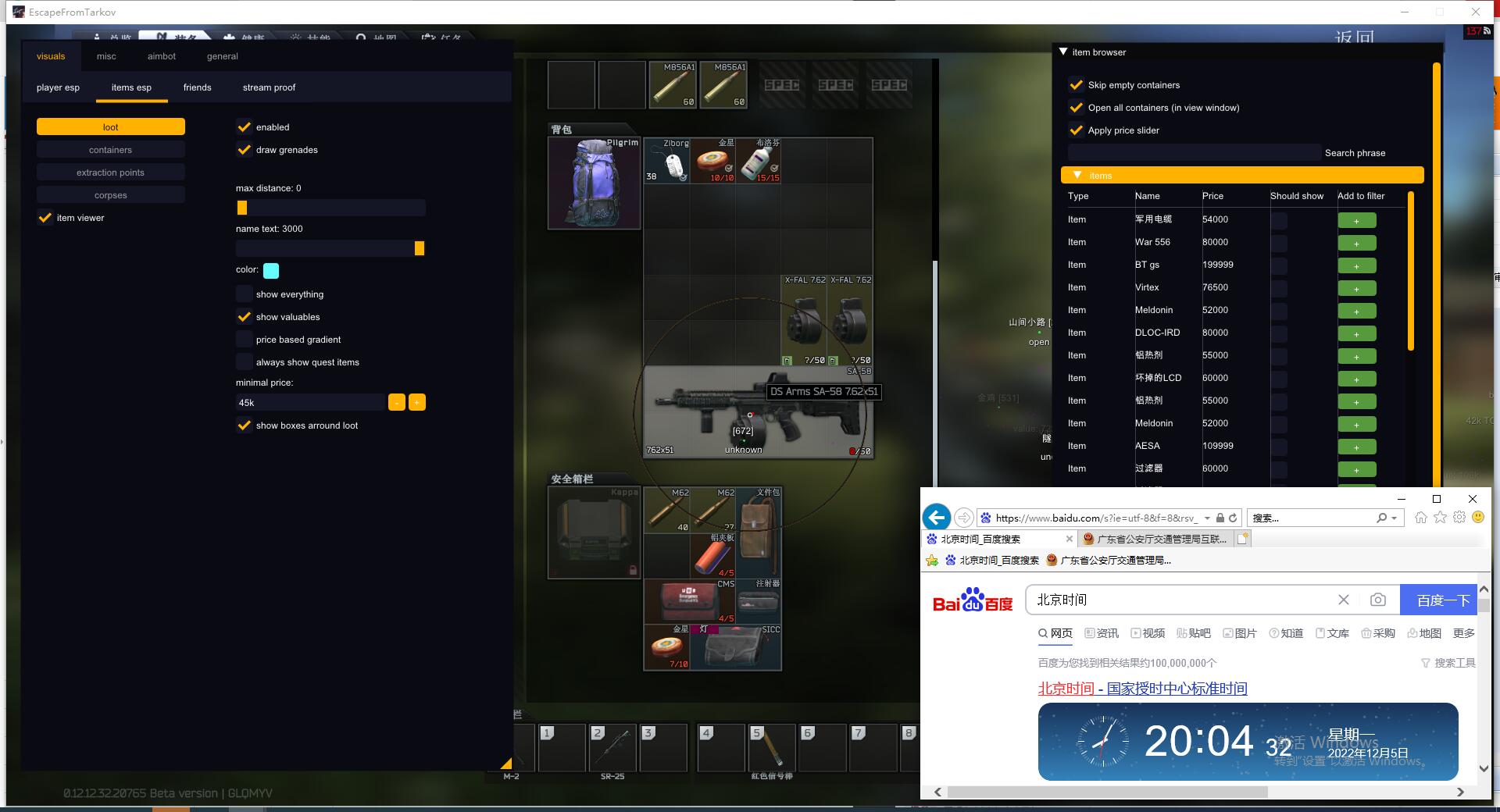Click the cyan color swatch

pyautogui.click(x=271, y=271)
